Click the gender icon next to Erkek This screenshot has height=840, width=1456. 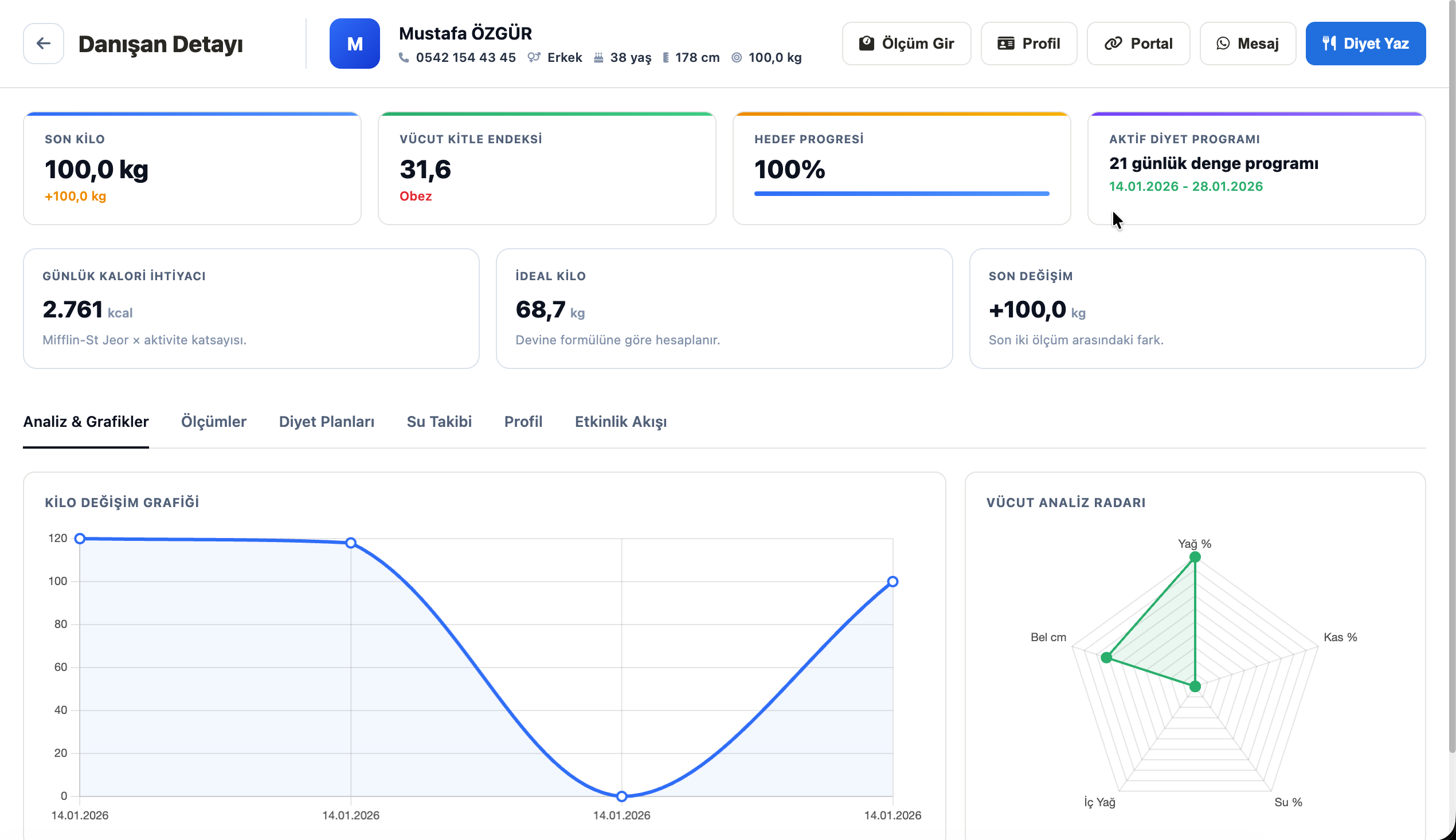(x=534, y=58)
